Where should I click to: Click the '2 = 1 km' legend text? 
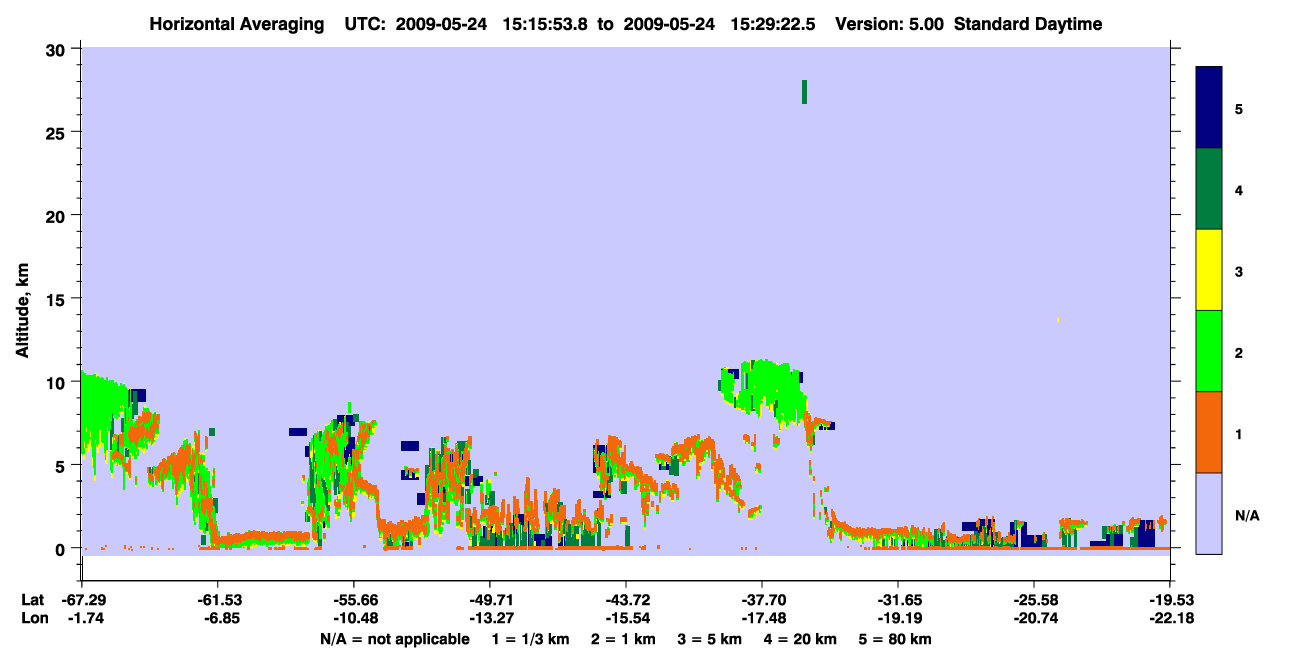click(x=623, y=639)
